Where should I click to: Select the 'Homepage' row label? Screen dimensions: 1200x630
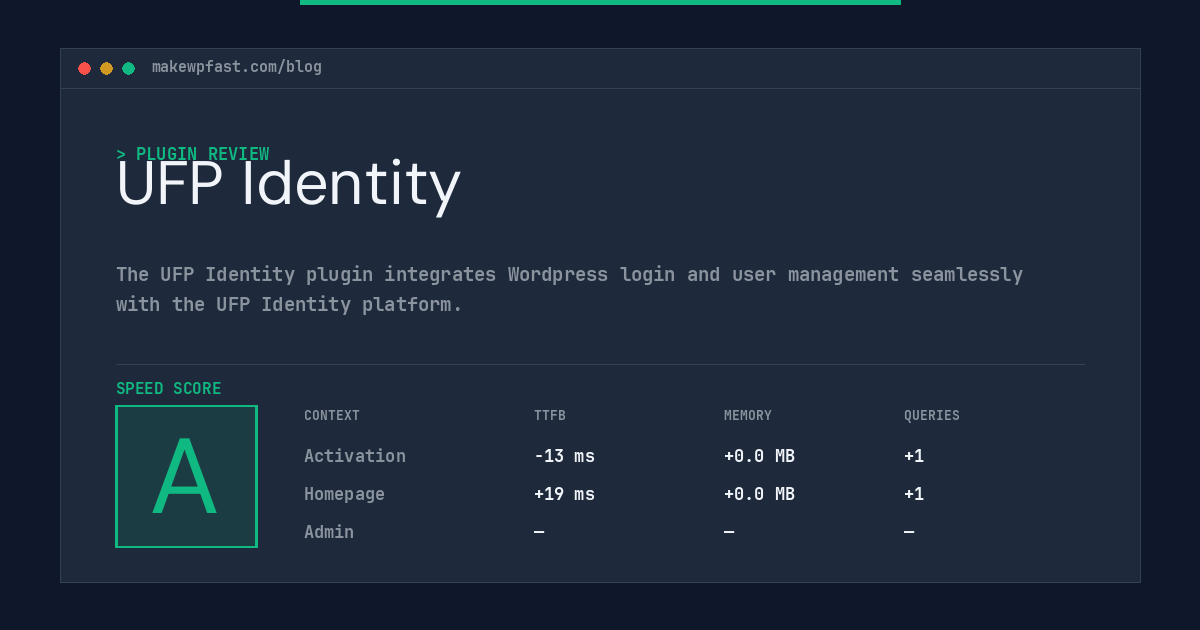tap(344, 494)
